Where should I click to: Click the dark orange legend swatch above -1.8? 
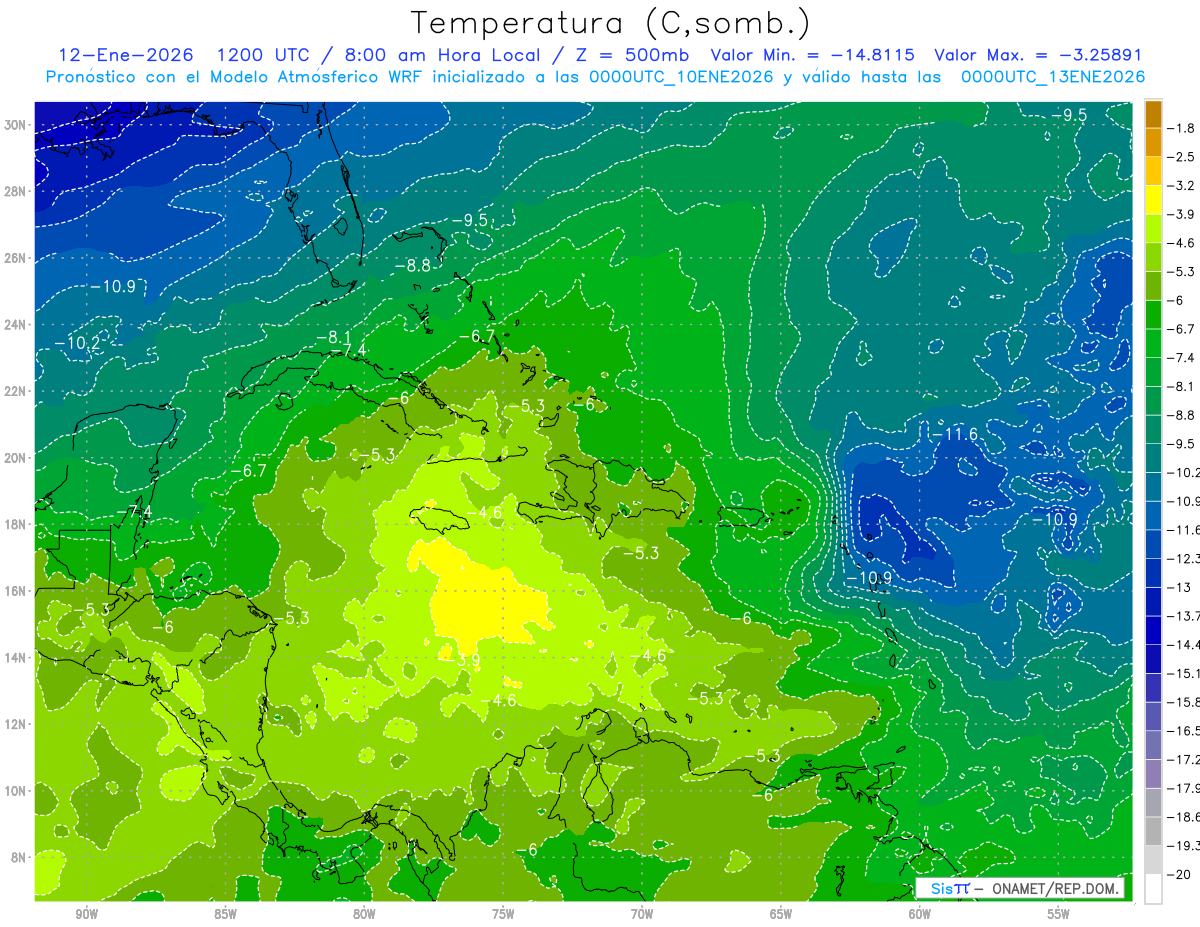(x=1153, y=113)
